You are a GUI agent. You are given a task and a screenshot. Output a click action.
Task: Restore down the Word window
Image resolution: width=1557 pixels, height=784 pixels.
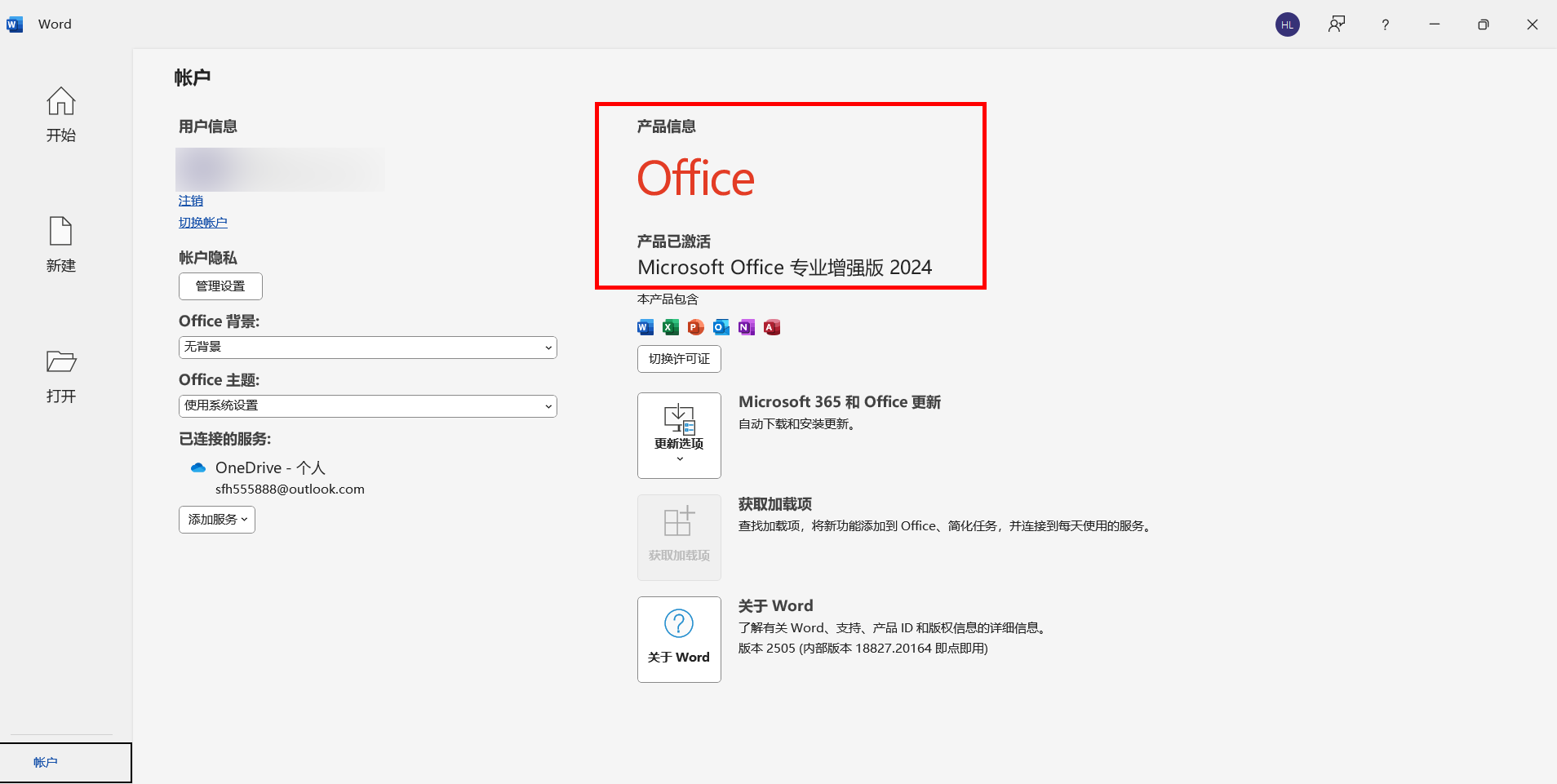tap(1484, 24)
